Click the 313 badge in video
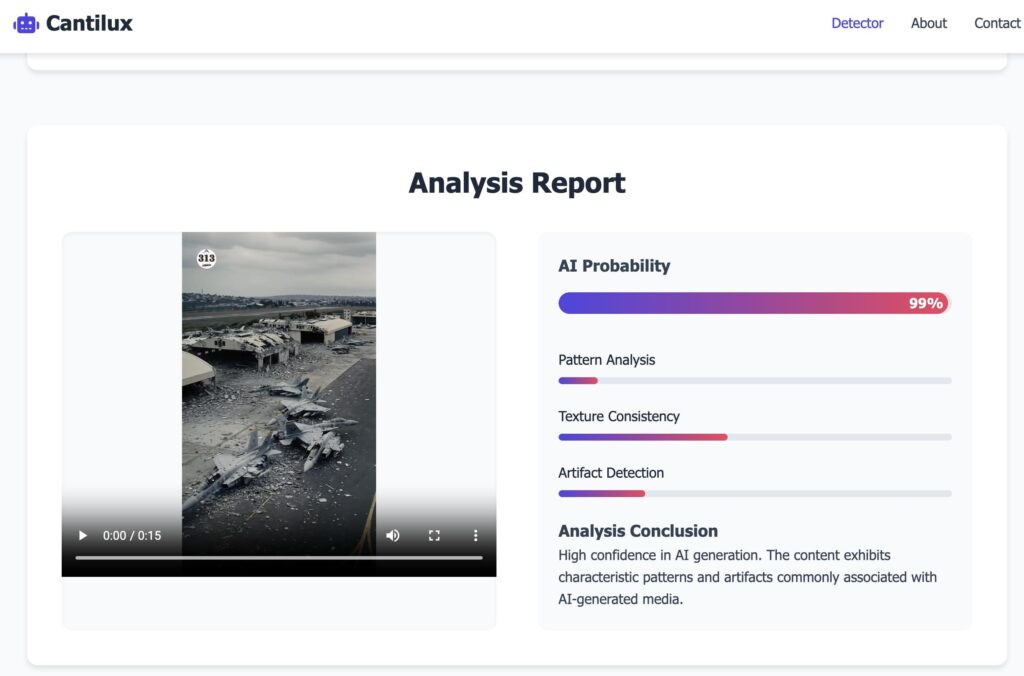The image size is (1024, 676). coord(206,258)
